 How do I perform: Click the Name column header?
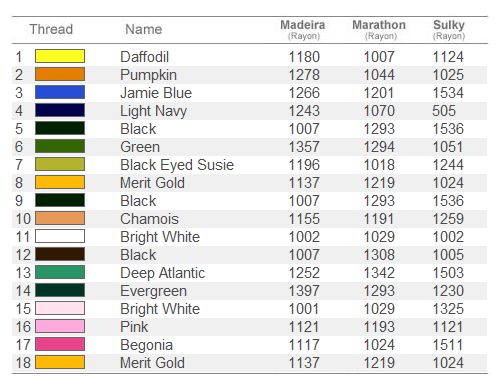point(144,29)
